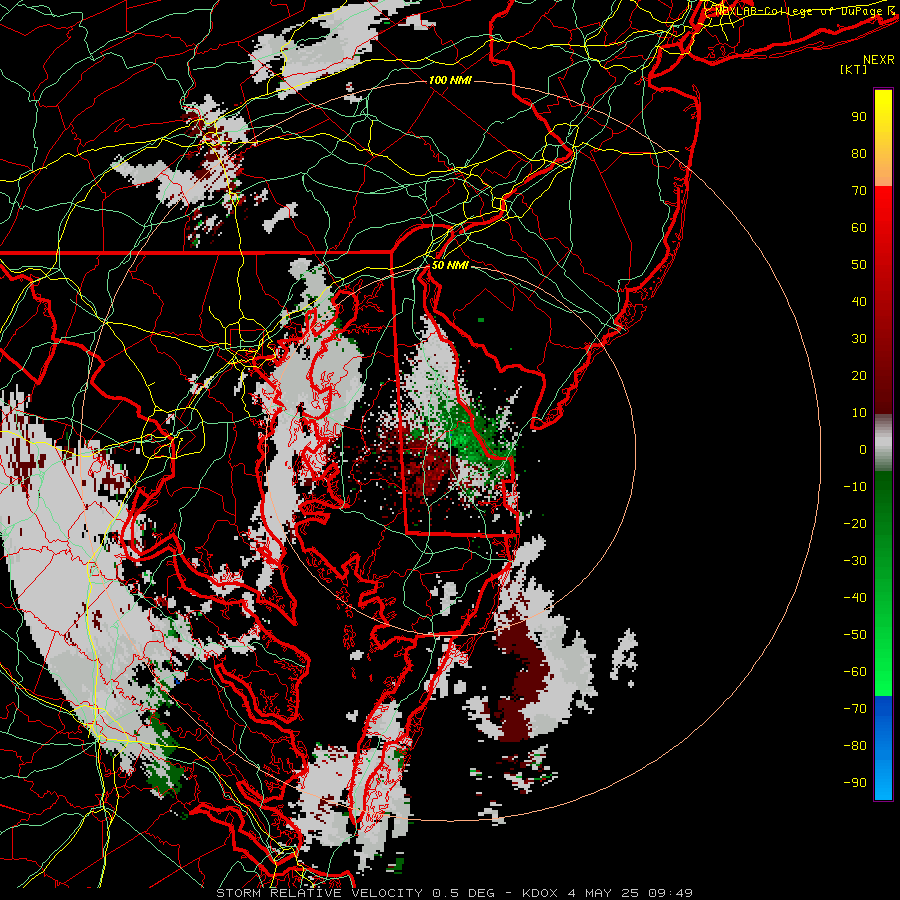The width and height of the screenshot is (900, 900).
Task: Click the "[KT]" units label above scale
Action: point(853,69)
